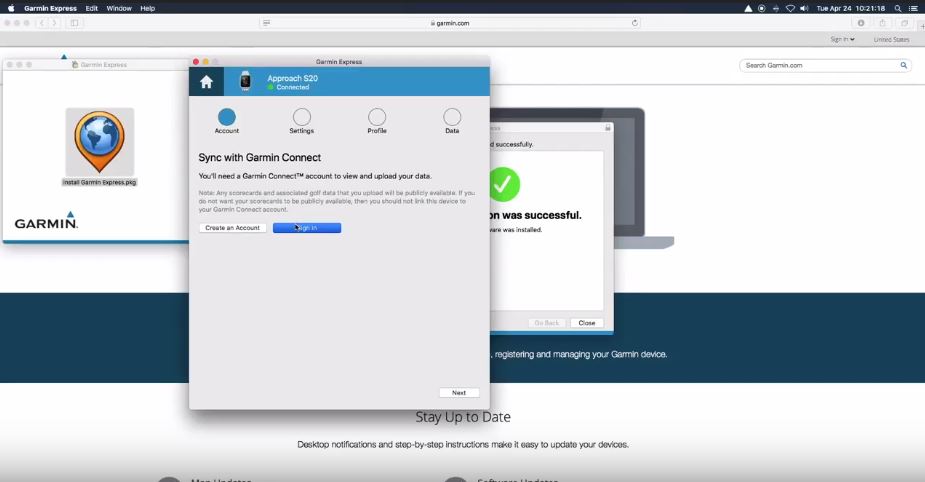This screenshot has height=482, width=925.
Task: Select the Account step circle
Action: (227, 117)
